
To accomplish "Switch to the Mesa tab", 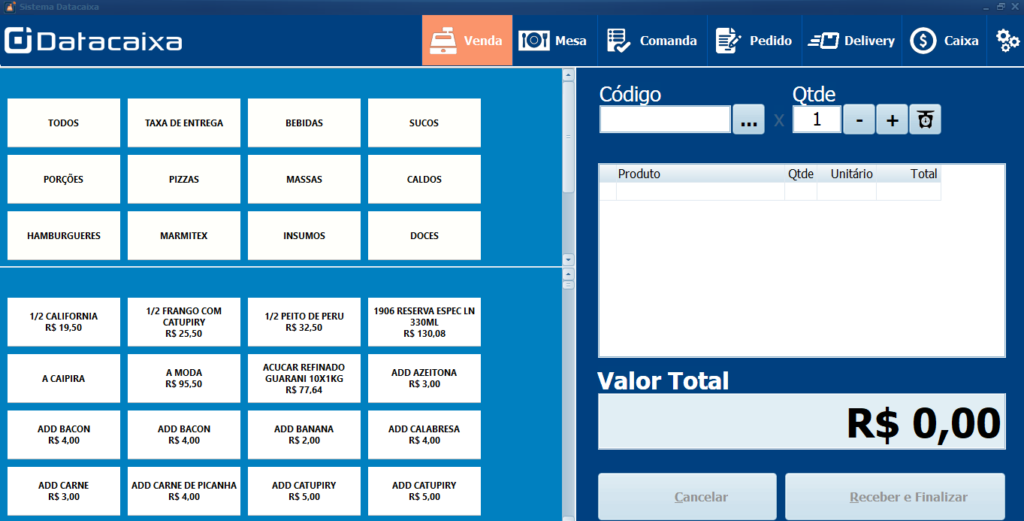I will click(552, 40).
